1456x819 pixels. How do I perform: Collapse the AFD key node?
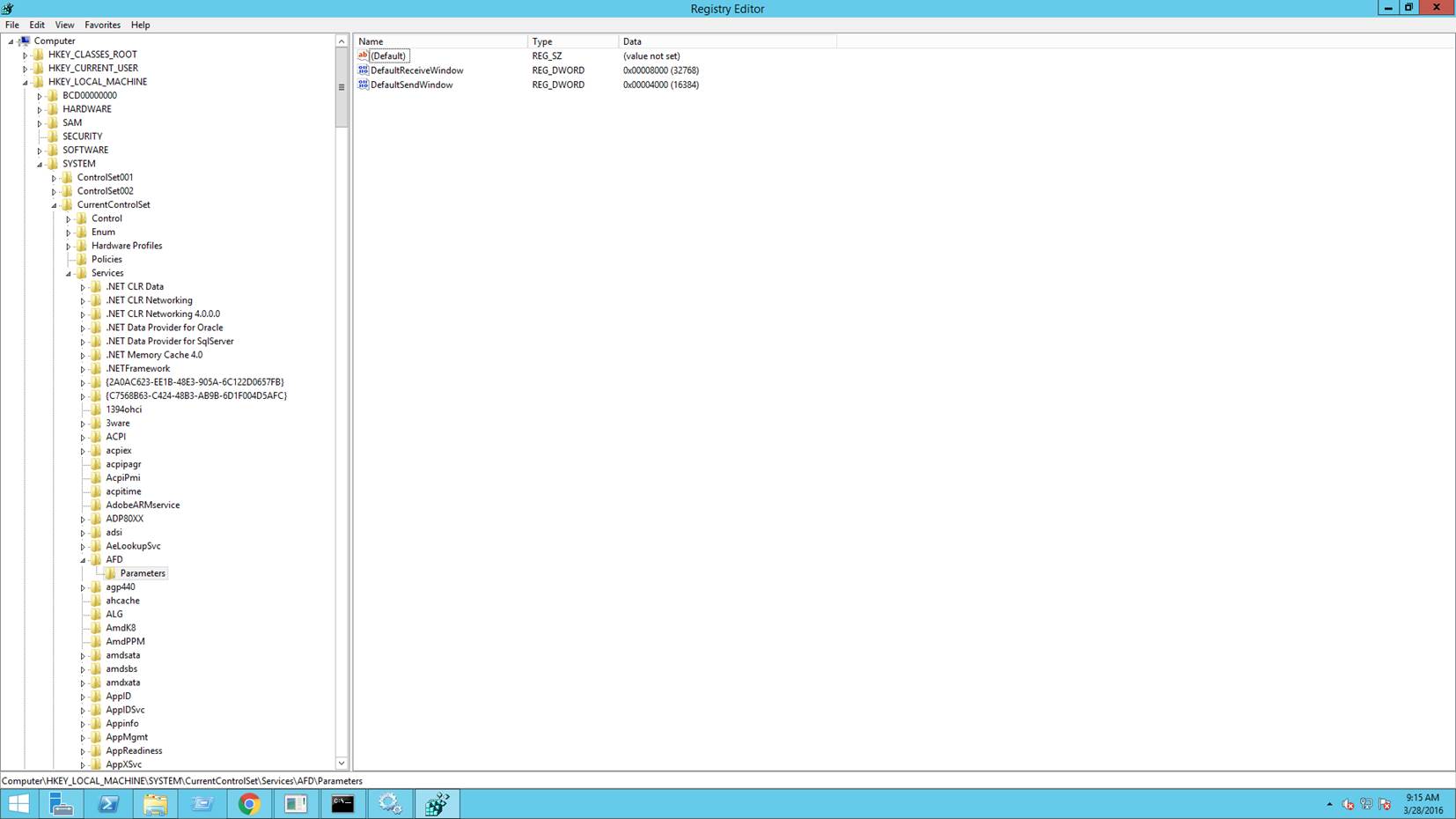click(83, 560)
